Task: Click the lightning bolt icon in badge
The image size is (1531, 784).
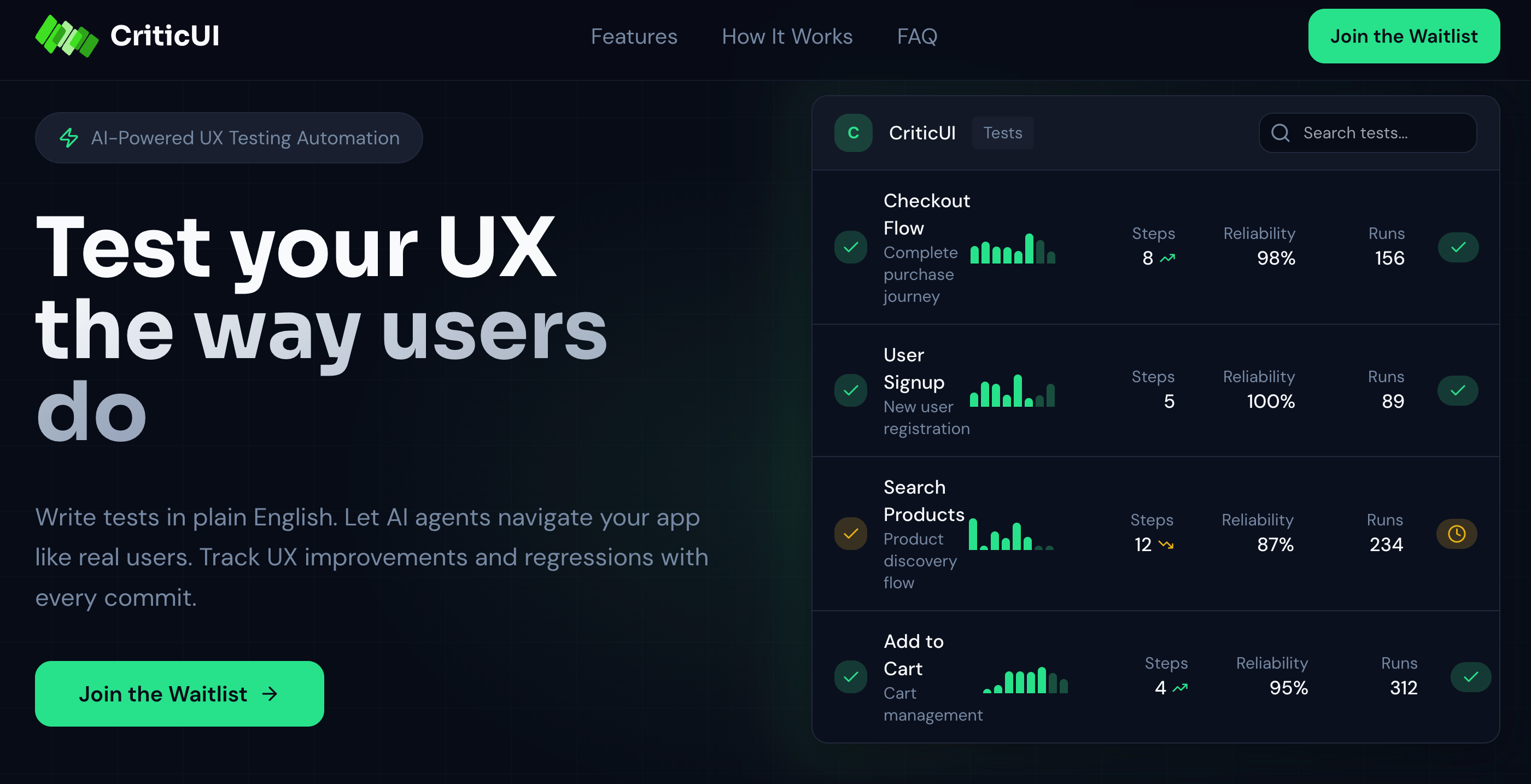Action: click(x=69, y=138)
